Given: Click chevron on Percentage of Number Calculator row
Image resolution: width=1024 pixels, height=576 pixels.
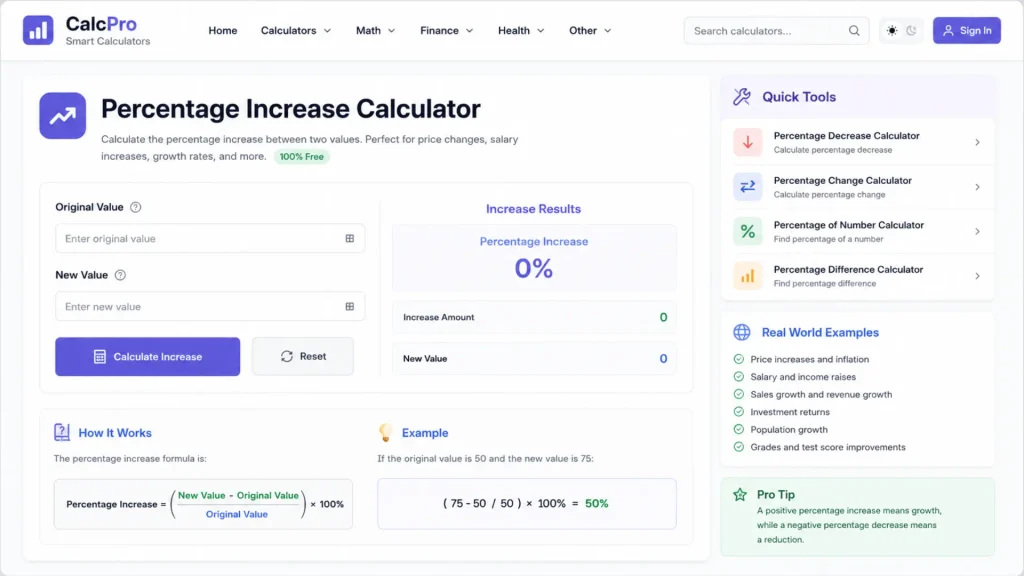Looking at the screenshot, I should click(977, 231).
